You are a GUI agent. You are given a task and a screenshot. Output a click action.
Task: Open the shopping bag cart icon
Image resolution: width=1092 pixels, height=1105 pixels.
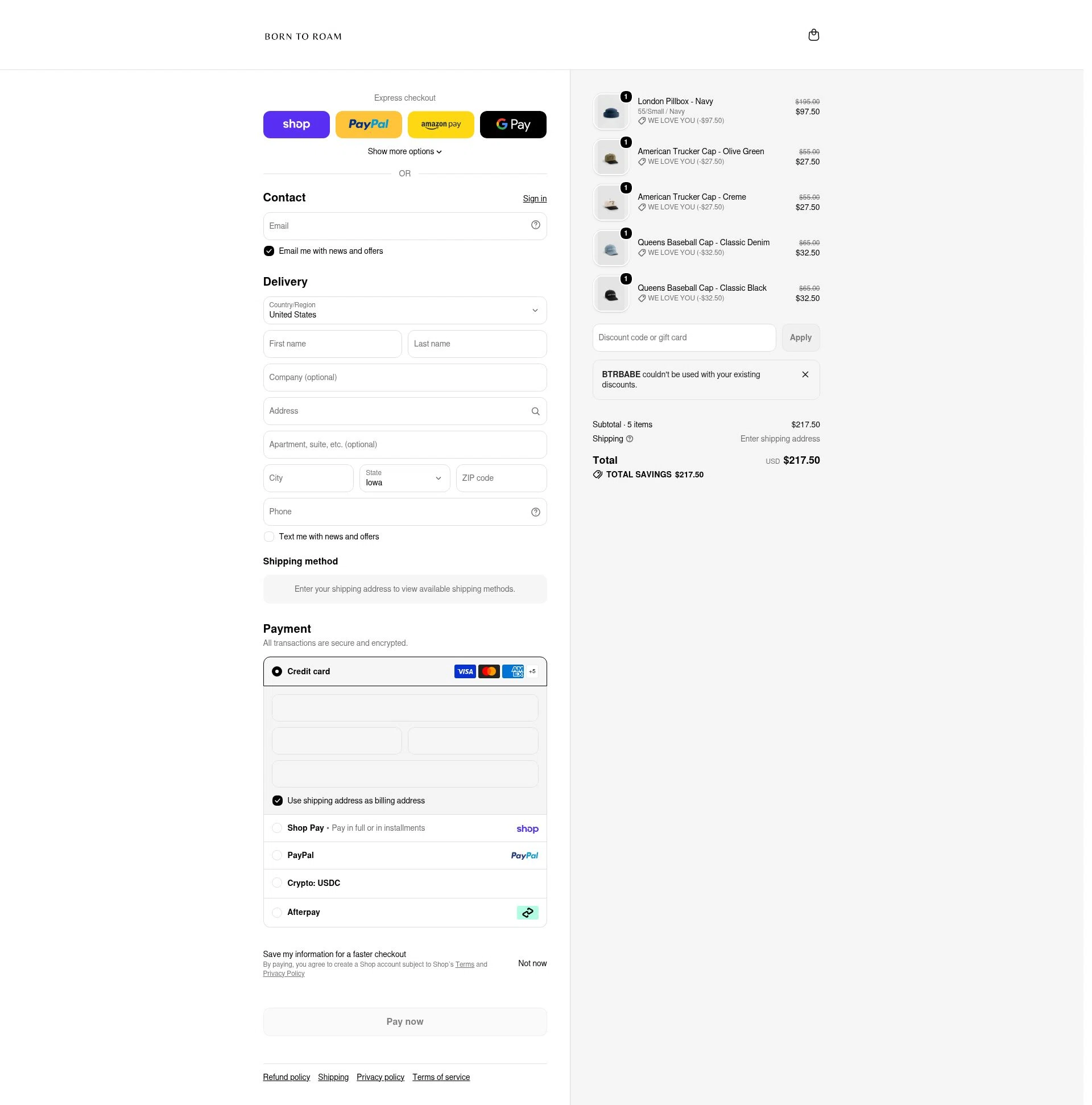(813, 35)
